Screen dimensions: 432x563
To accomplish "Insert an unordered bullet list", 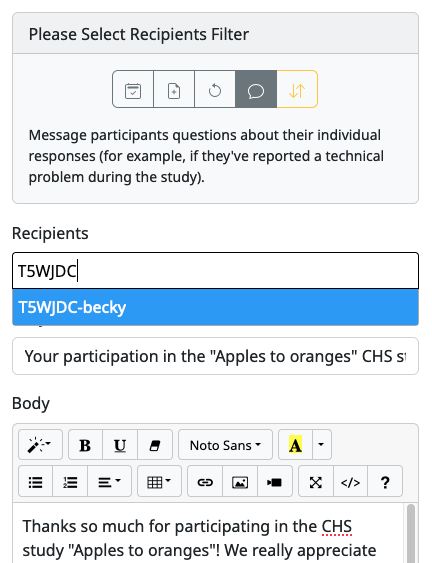I will click(36, 481).
